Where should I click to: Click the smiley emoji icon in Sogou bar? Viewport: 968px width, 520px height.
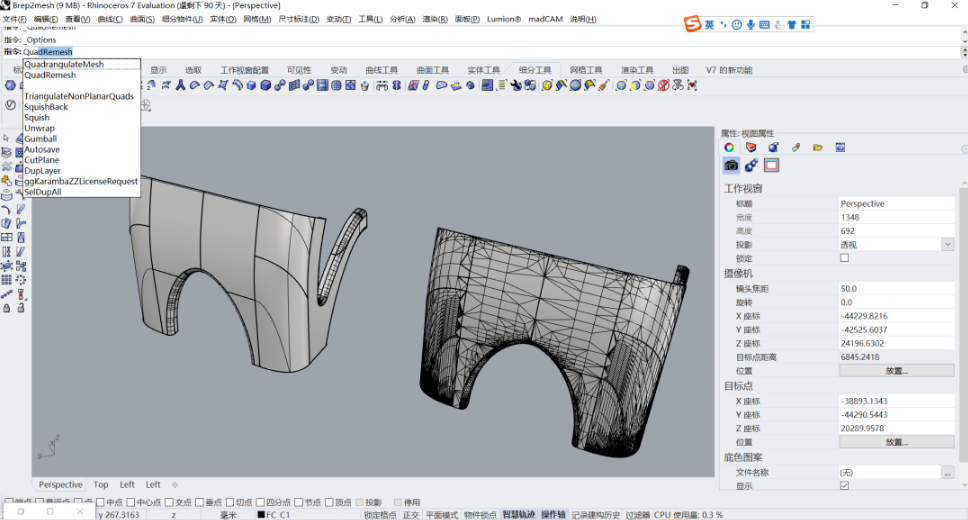736,25
